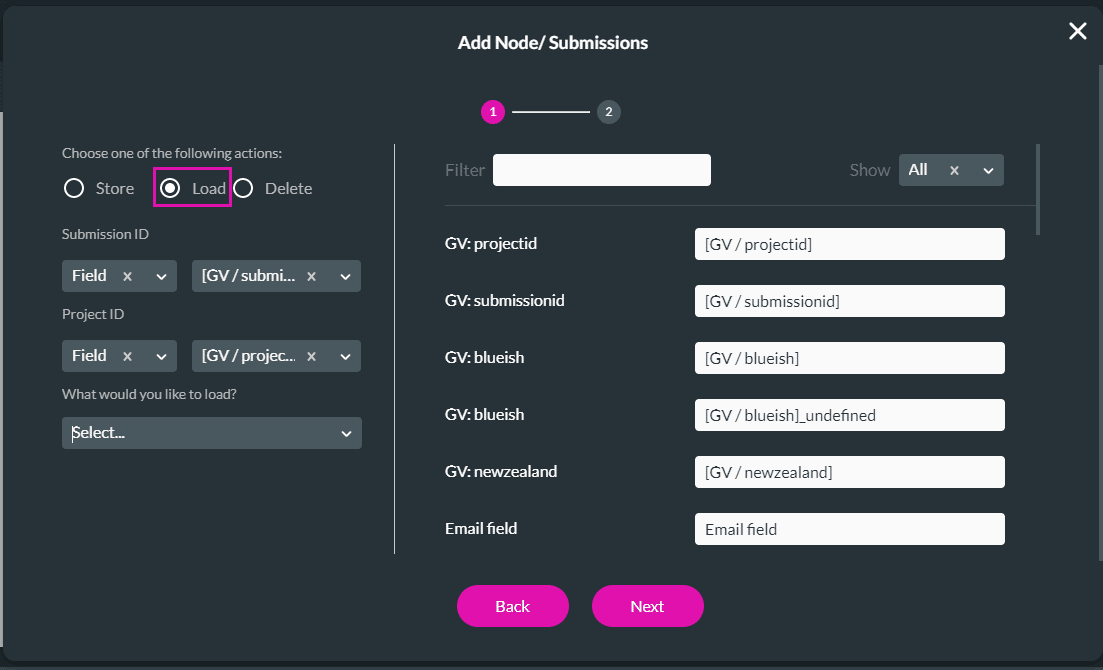
Task: Clear the All filter in the Show selector
Action: (954, 170)
